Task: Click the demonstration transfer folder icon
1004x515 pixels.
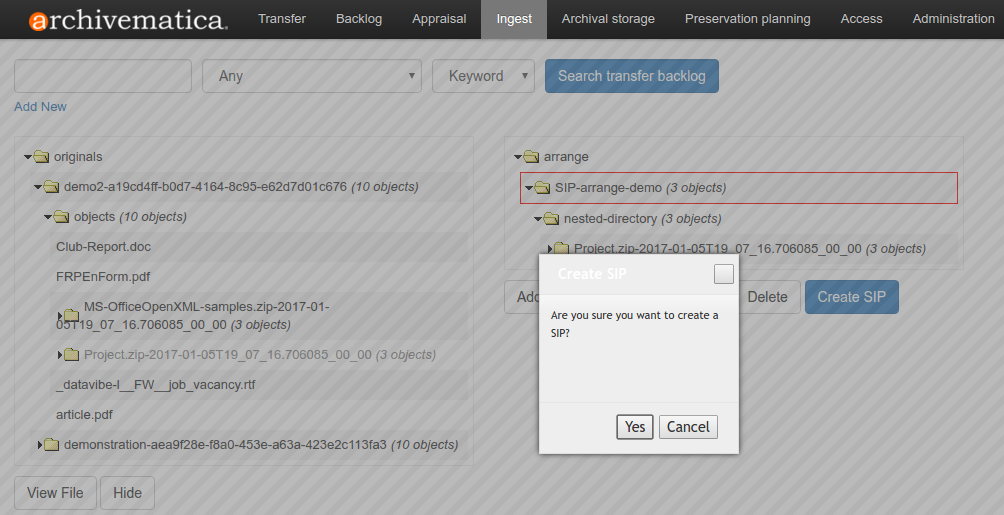Action: click(x=51, y=445)
